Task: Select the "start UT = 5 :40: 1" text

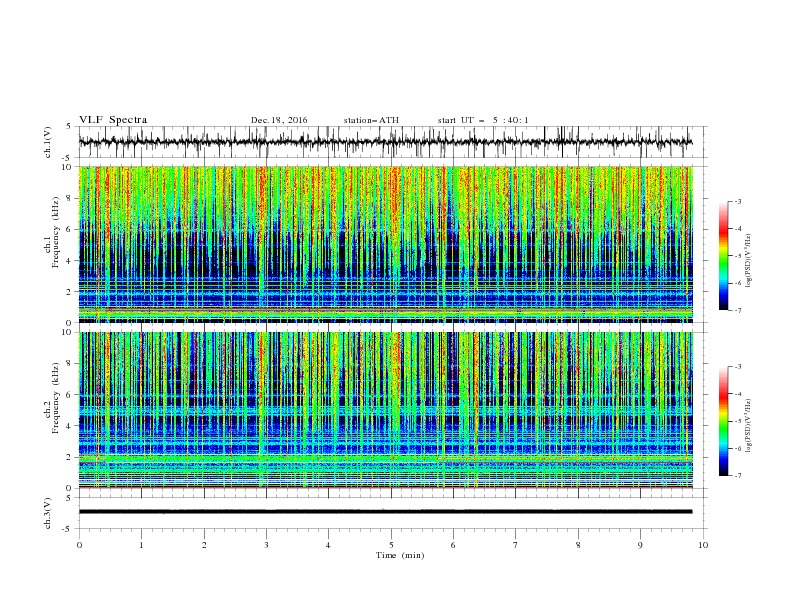Action: point(483,120)
